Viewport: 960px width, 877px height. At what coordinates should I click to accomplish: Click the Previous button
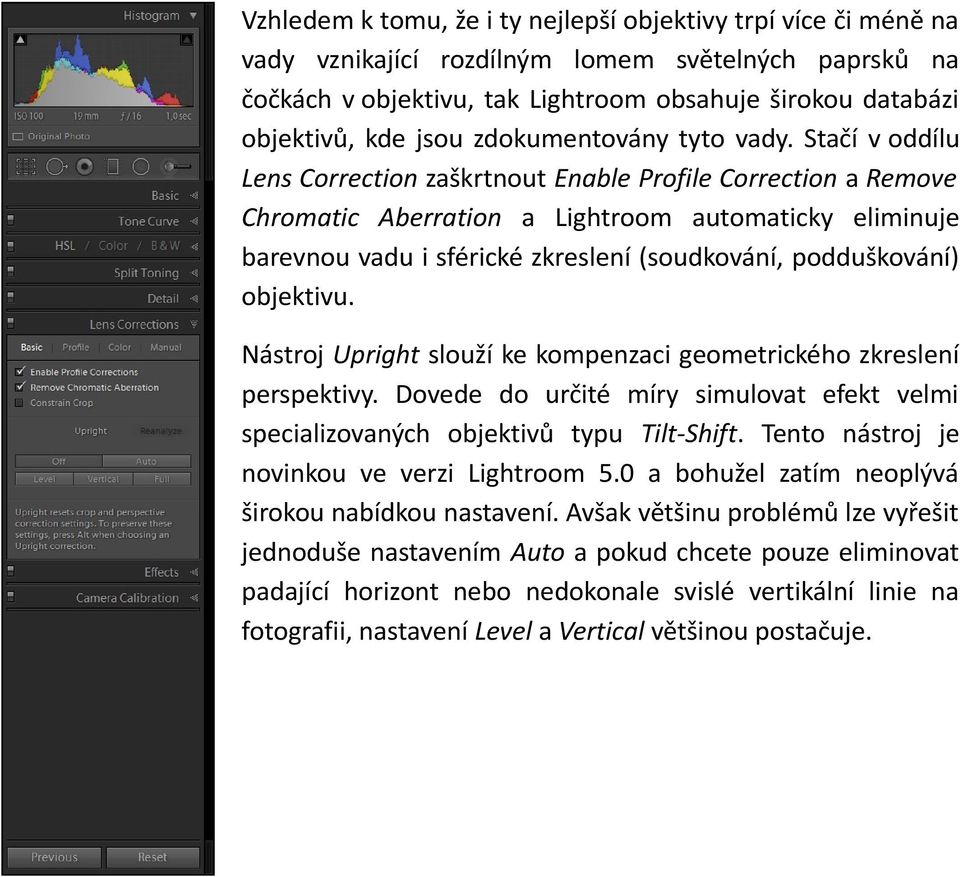point(54,857)
